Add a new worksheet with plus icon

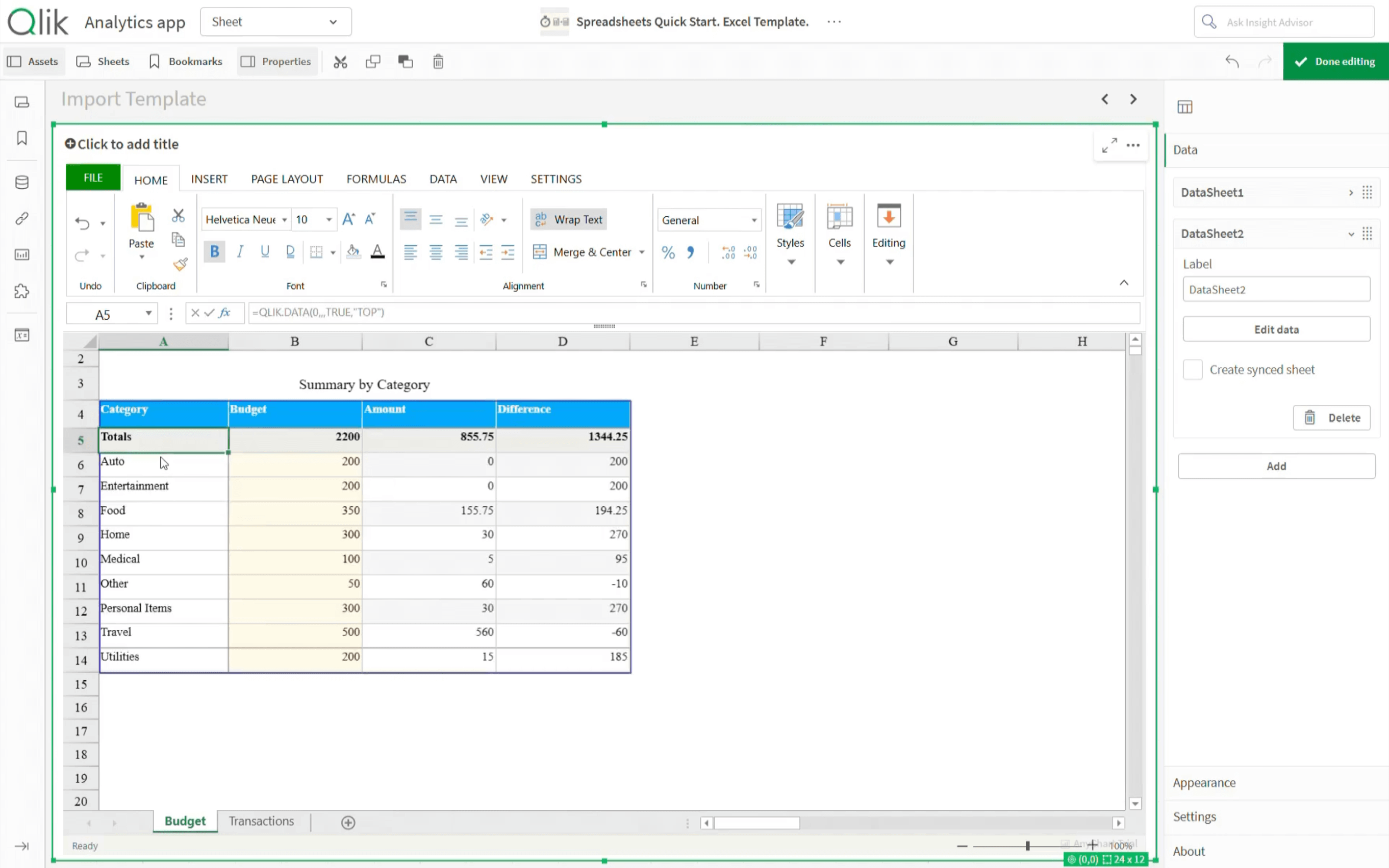[348, 822]
